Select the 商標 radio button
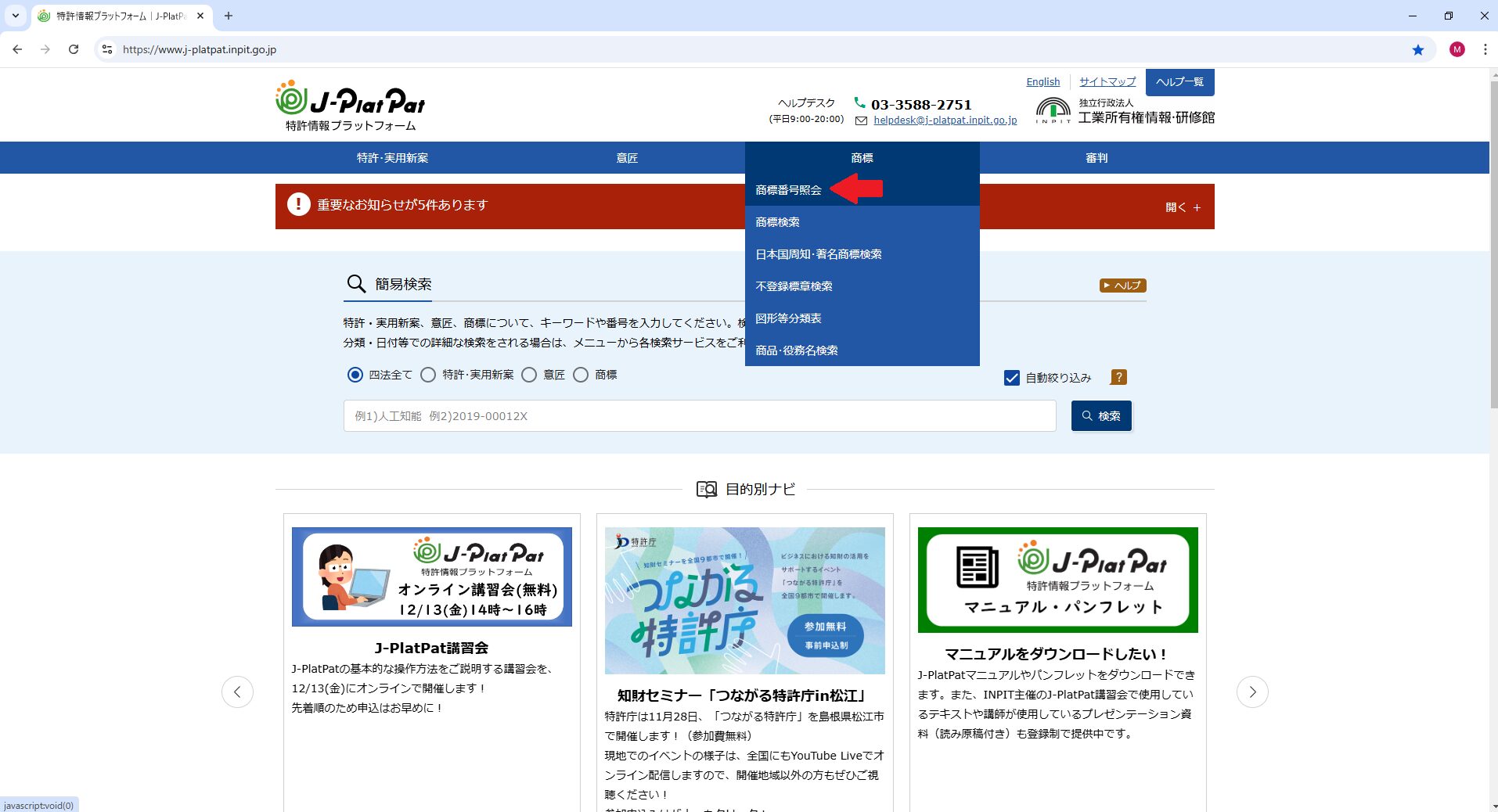1498x812 pixels. [581, 375]
